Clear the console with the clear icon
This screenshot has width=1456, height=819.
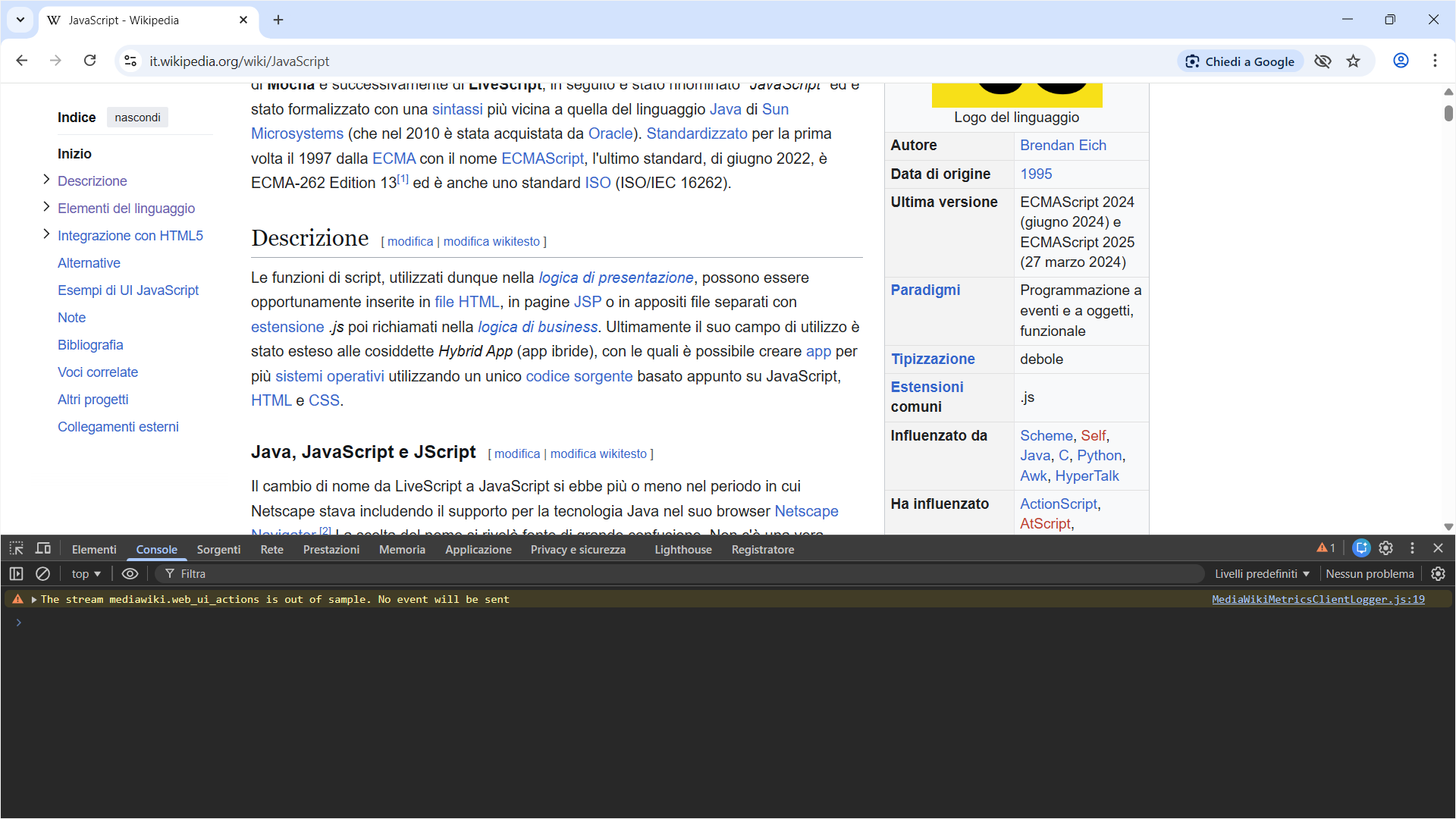click(x=43, y=574)
